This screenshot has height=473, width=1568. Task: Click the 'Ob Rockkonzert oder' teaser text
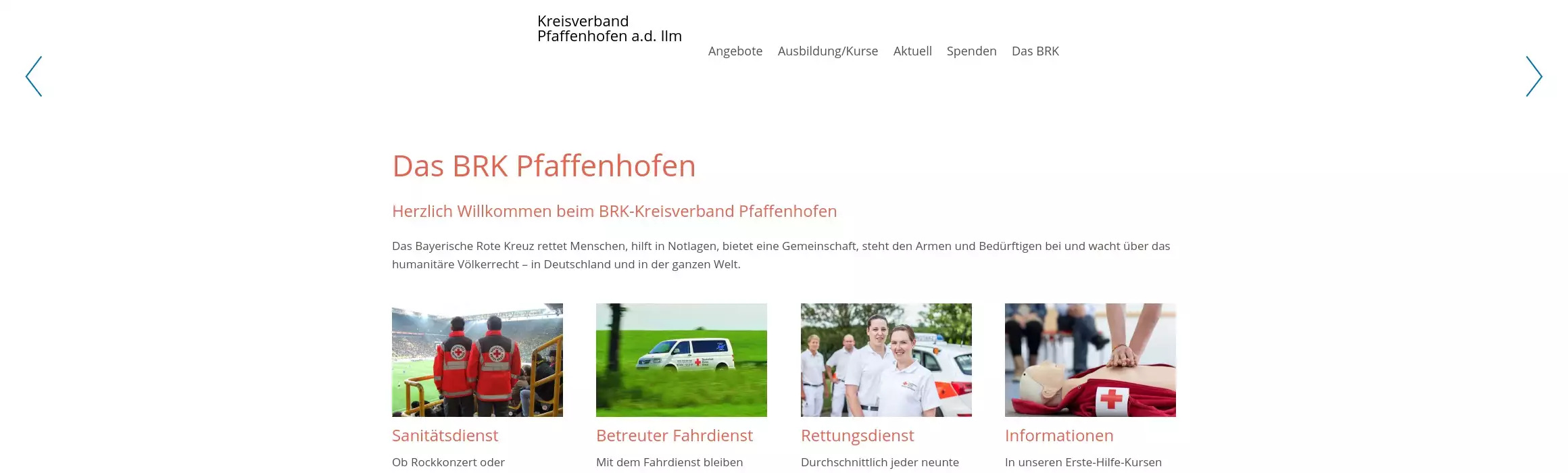click(x=448, y=462)
